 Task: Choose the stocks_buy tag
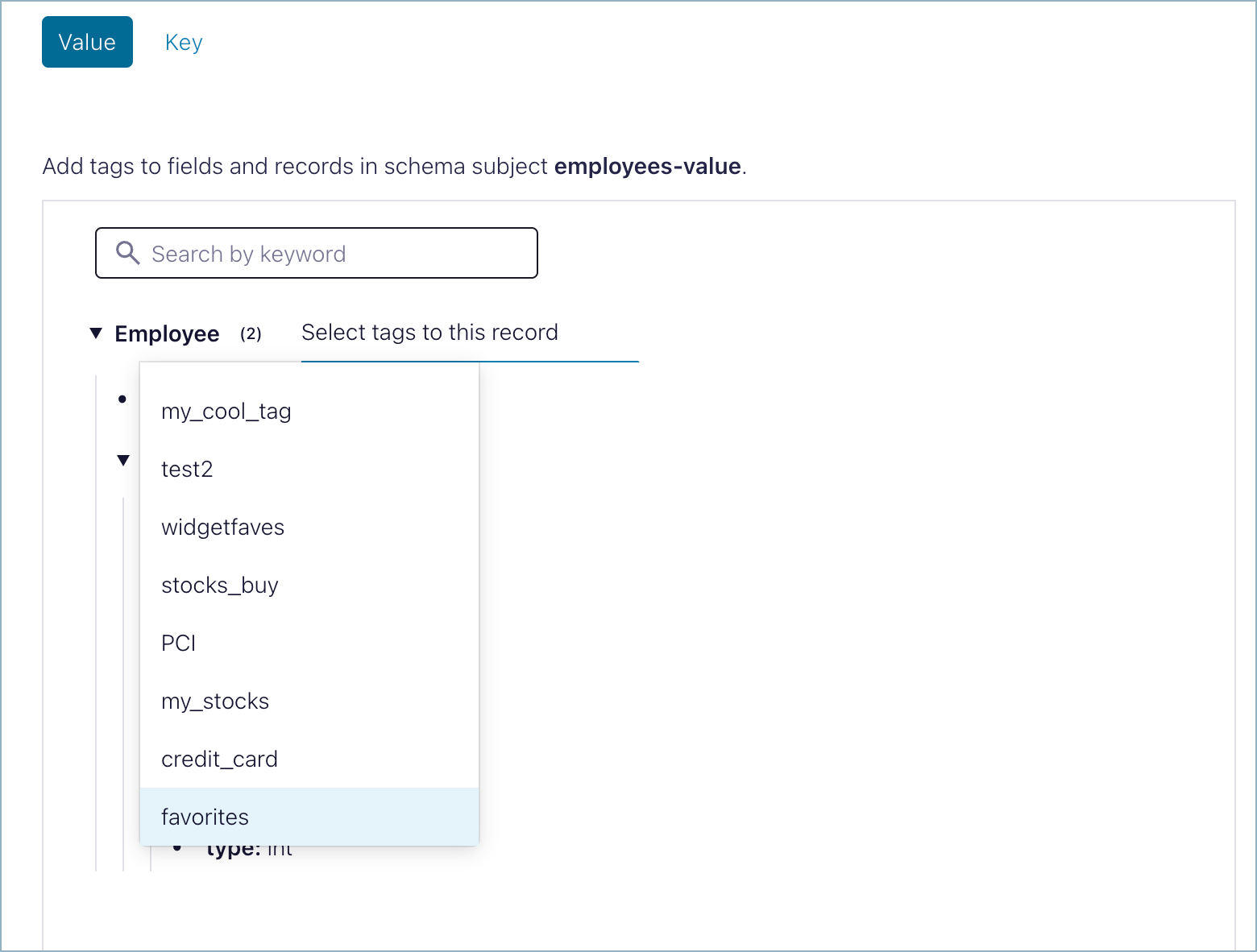(220, 586)
